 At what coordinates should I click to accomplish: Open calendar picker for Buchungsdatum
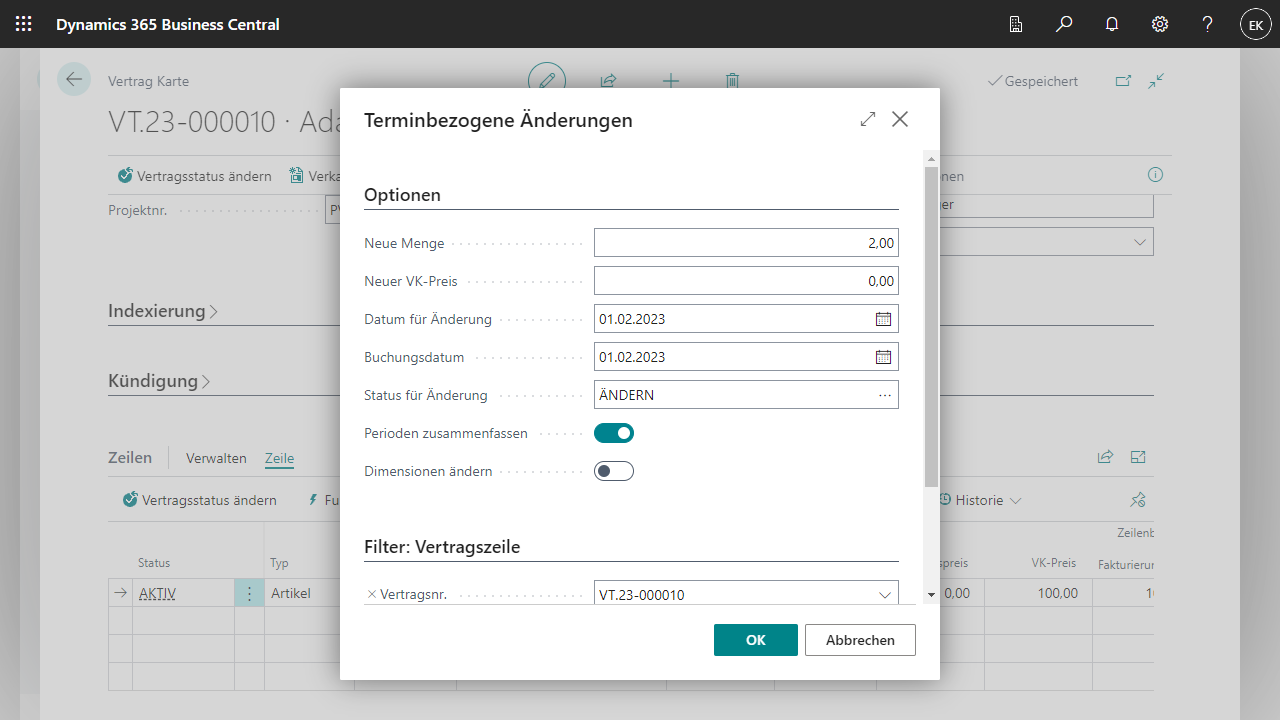click(883, 357)
